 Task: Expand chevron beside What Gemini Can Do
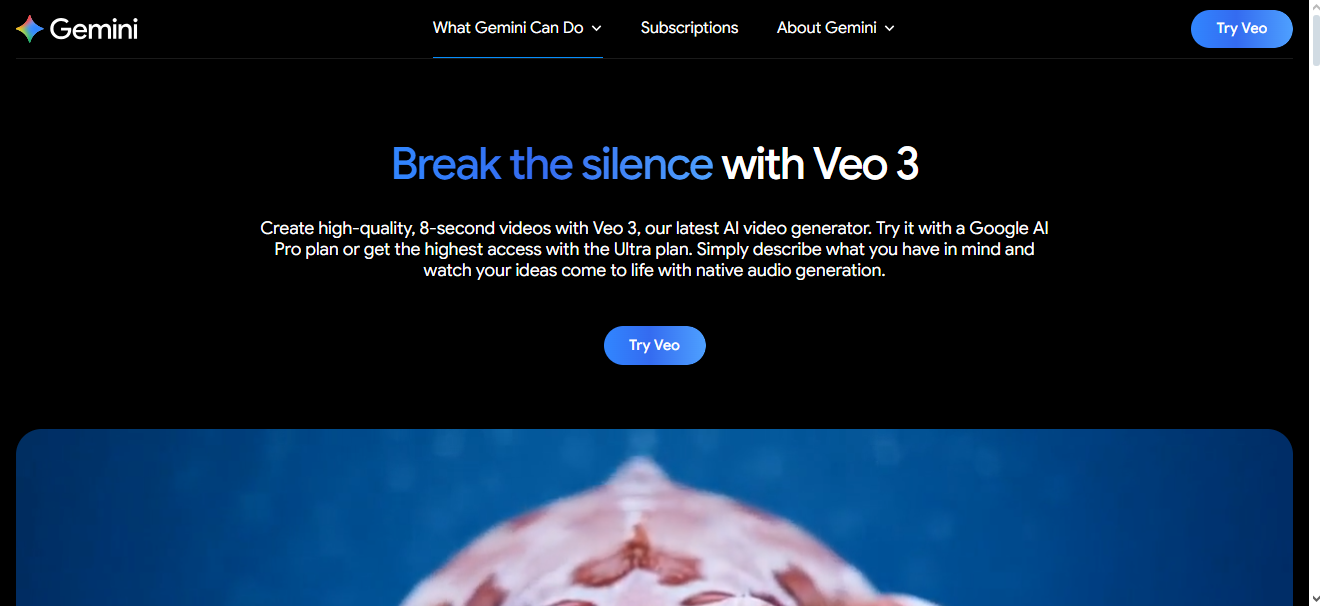pyautogui.click(x=597, y=28)
